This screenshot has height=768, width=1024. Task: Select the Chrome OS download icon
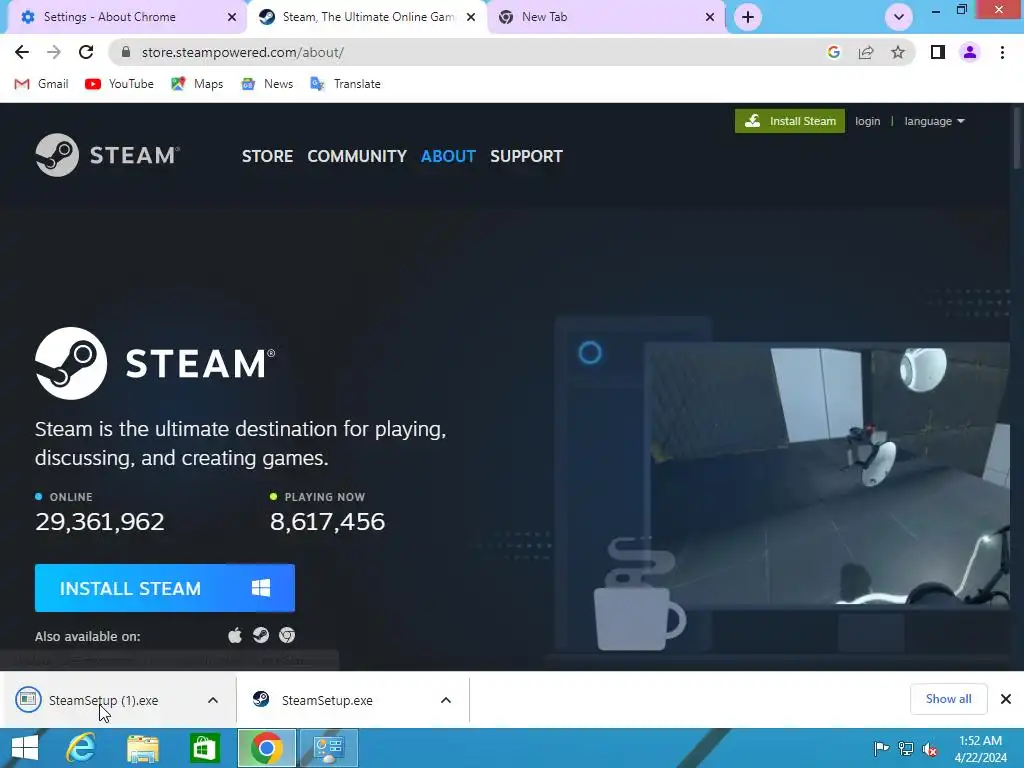(287, 635)
